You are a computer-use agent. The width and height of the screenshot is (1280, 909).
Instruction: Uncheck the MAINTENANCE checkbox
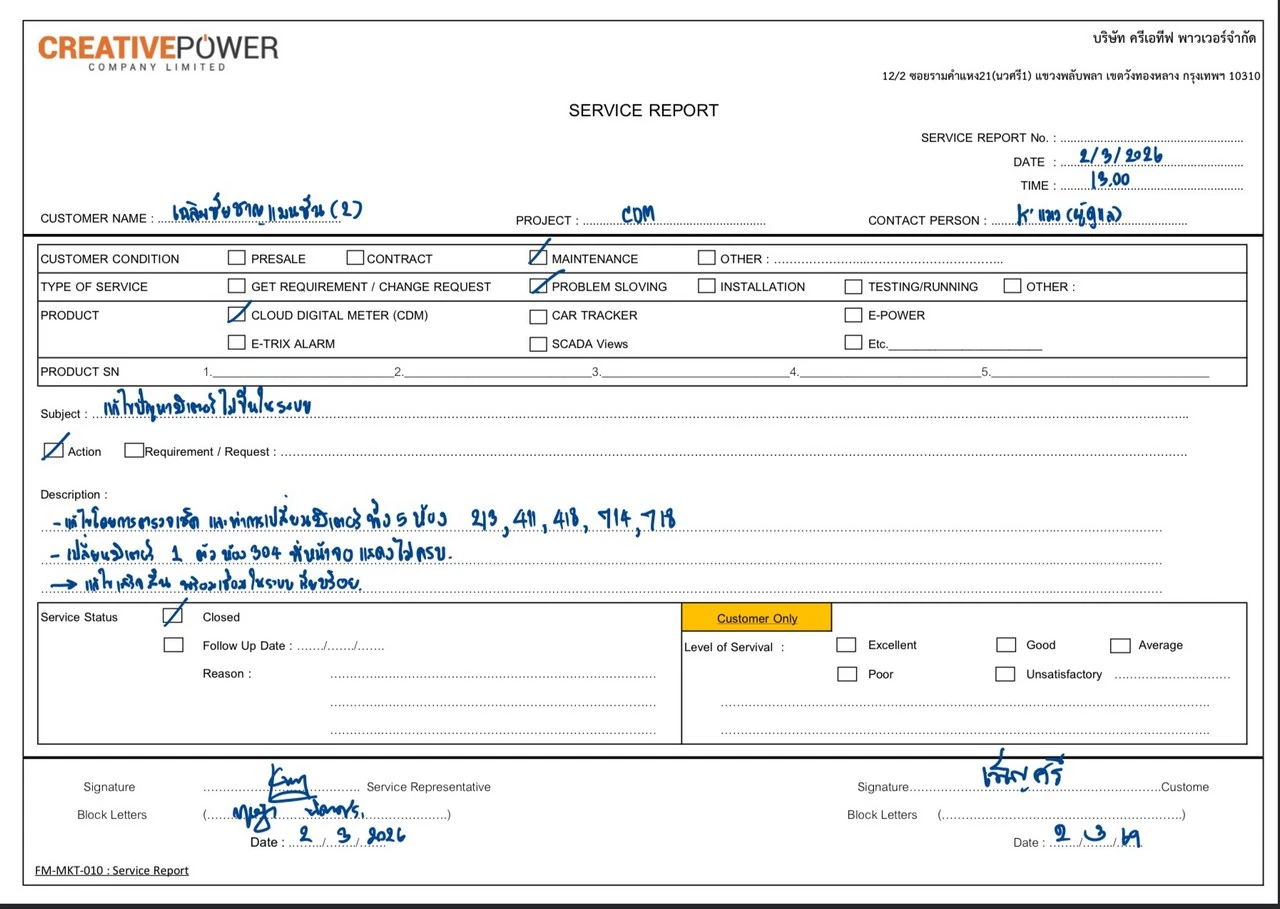pos(538,258)
